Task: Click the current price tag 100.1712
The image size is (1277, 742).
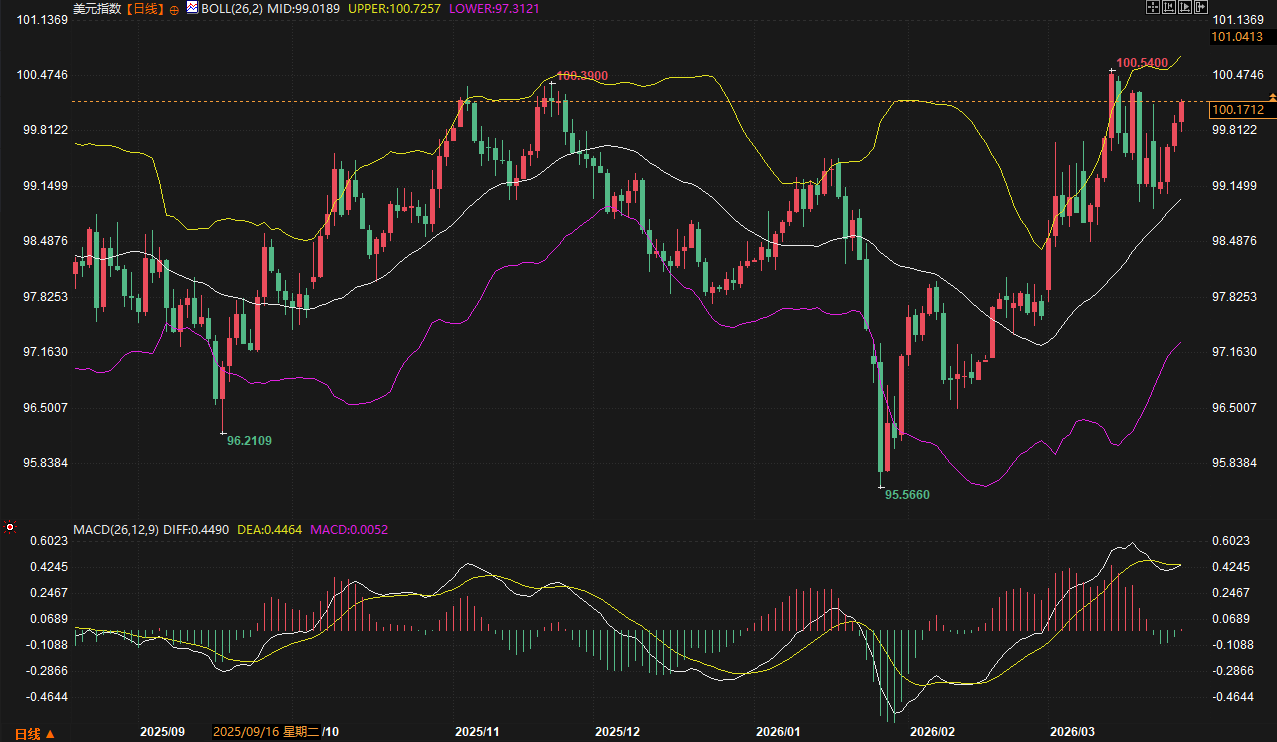Action: tap(1237, 109)
